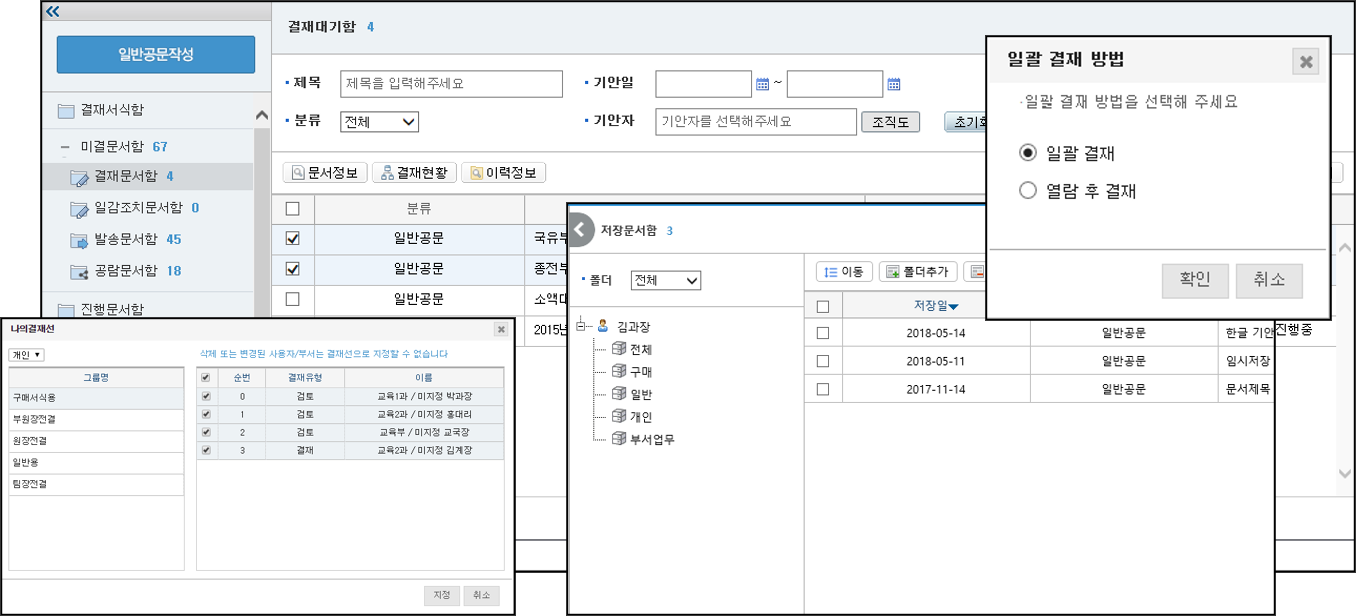Open calendar picker for start draft date
Viewport: 1356px width, 616px height.
click(x=762, y=84)
